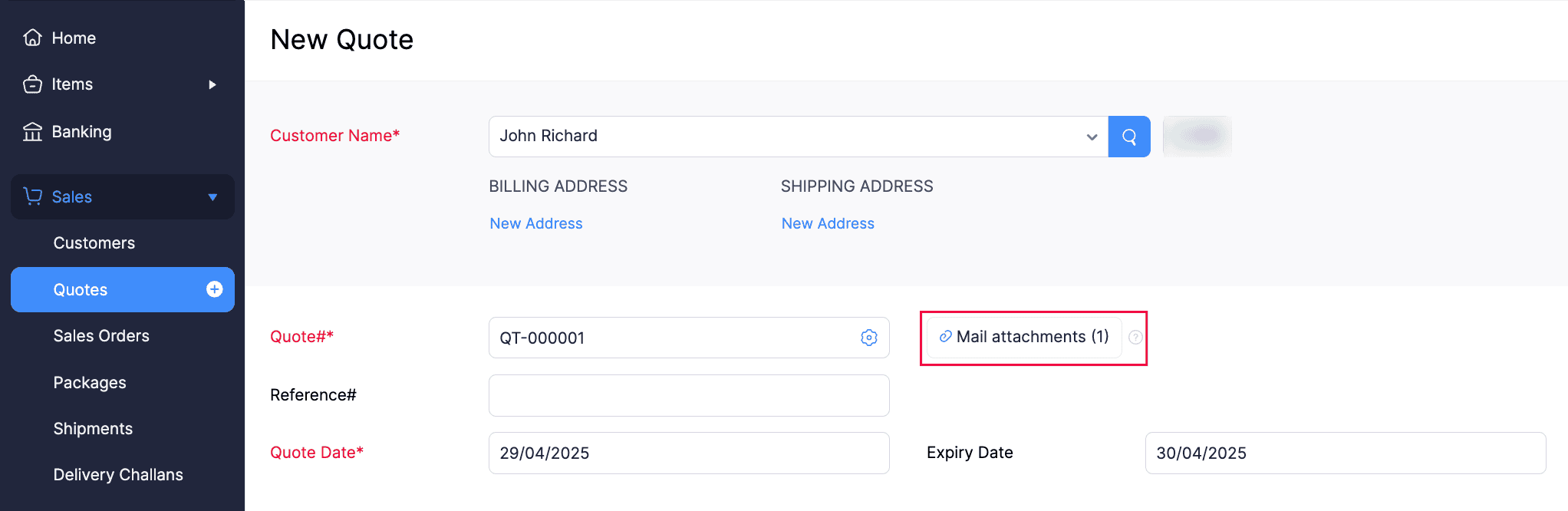Expand the Items submenu arrow
The width and height of the screenshot is (1568, 511).
click(x=212, y=84)
